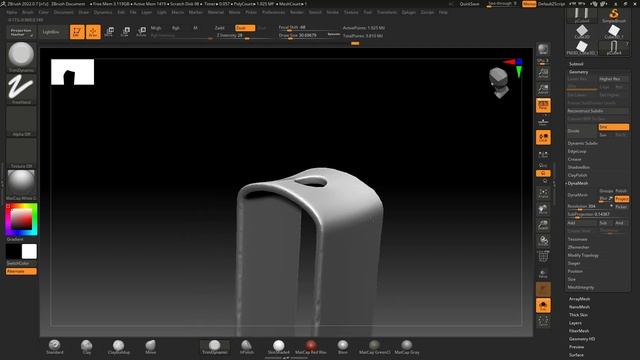Open the Brush menu
The height and width of the screenshot is (360, 640).
click(x=28, y=12)
